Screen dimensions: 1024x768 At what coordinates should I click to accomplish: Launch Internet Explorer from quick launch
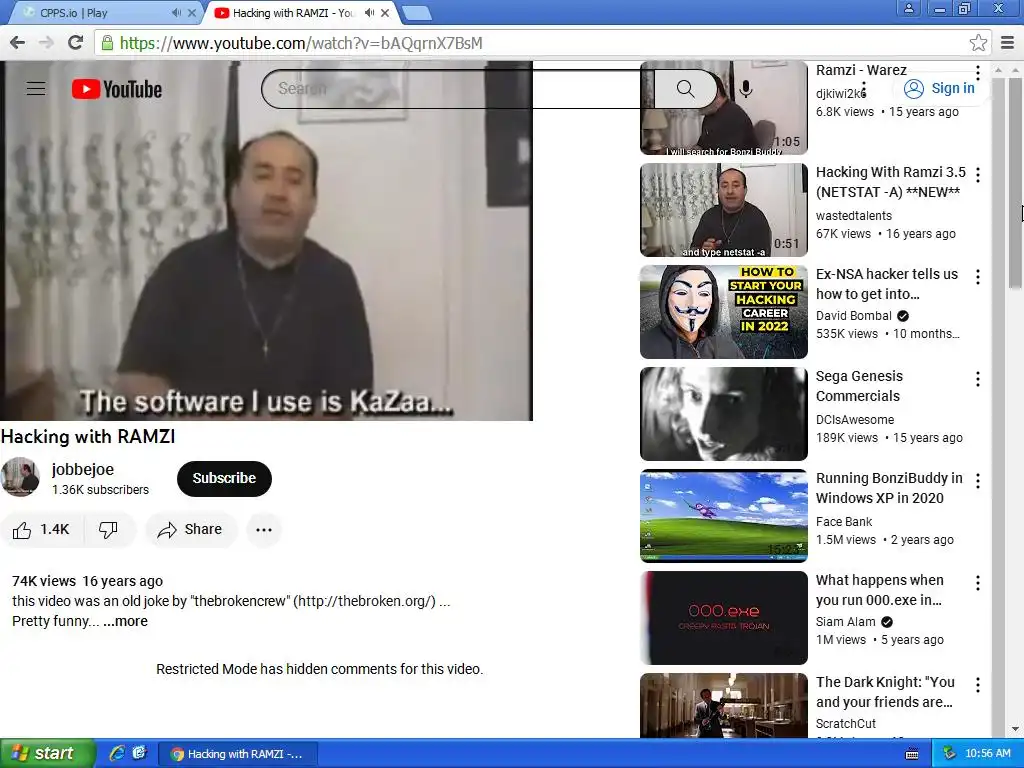tap(117, 753)
